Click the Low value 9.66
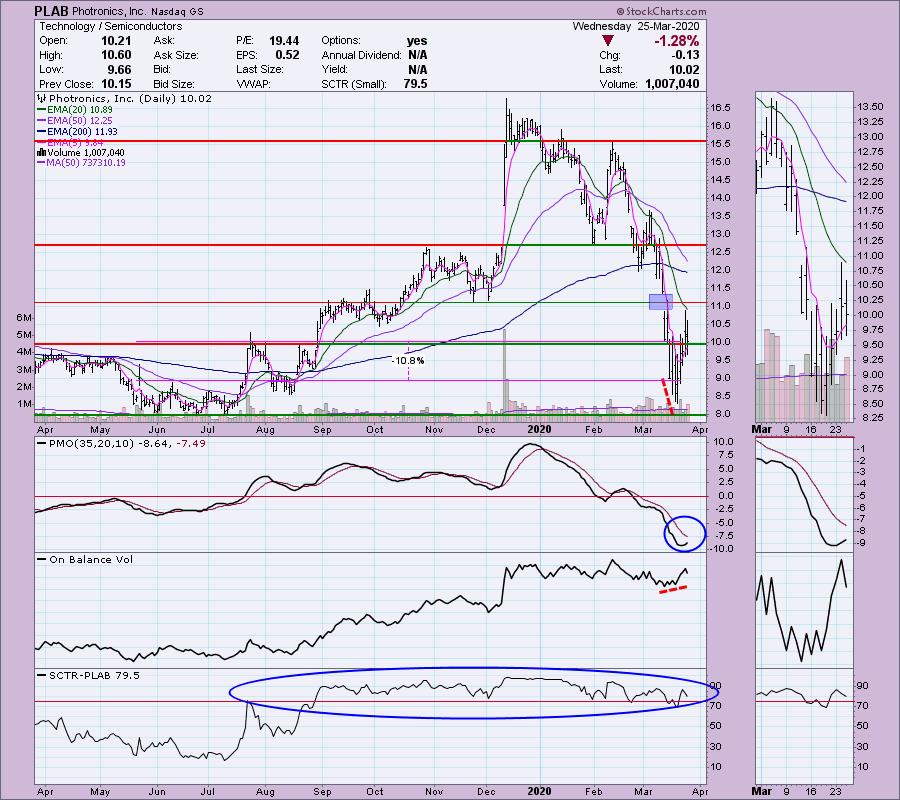 [119, 69]
